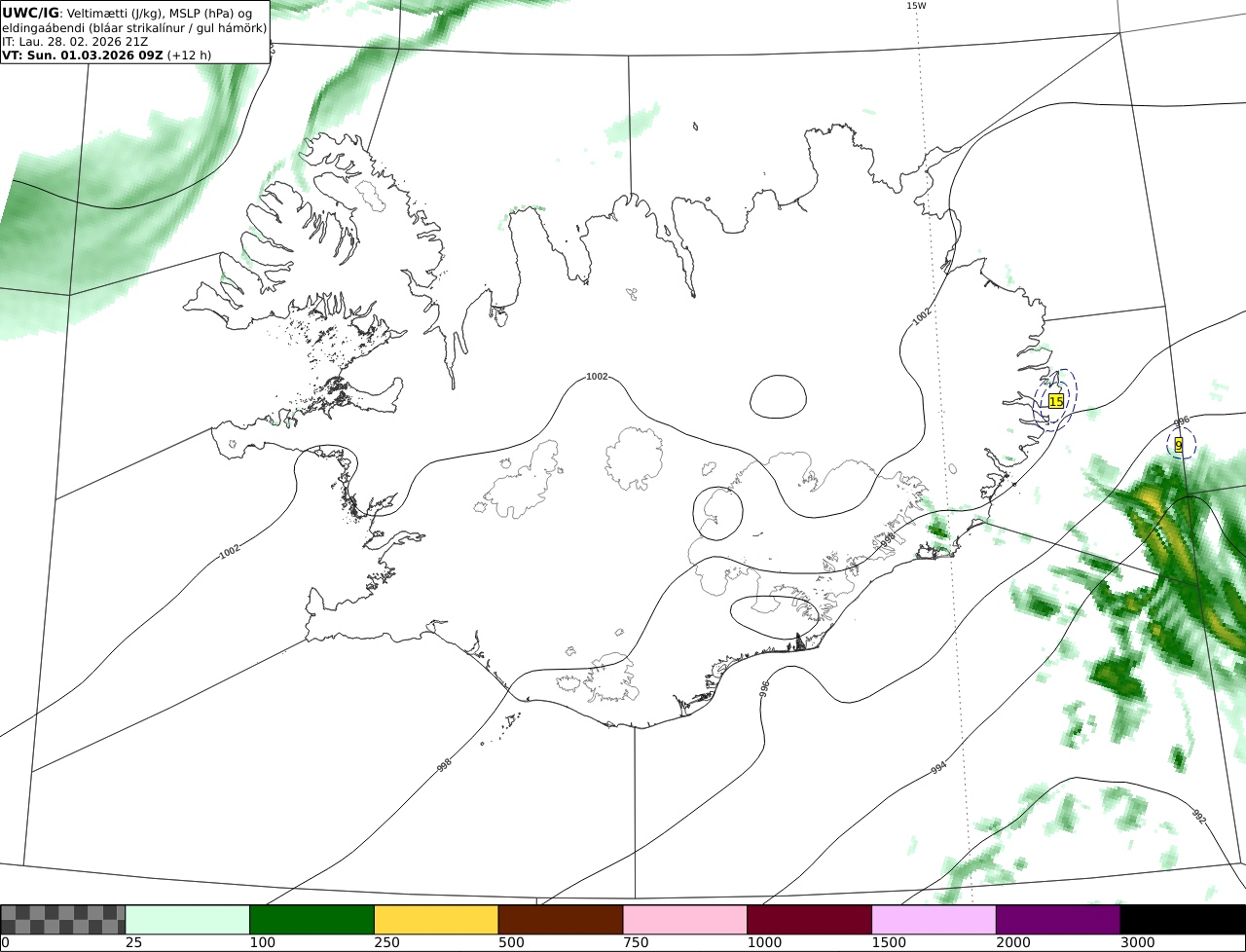
Task: Click the yellow lightning marker labeled 15
Action: pos(1056,401)
